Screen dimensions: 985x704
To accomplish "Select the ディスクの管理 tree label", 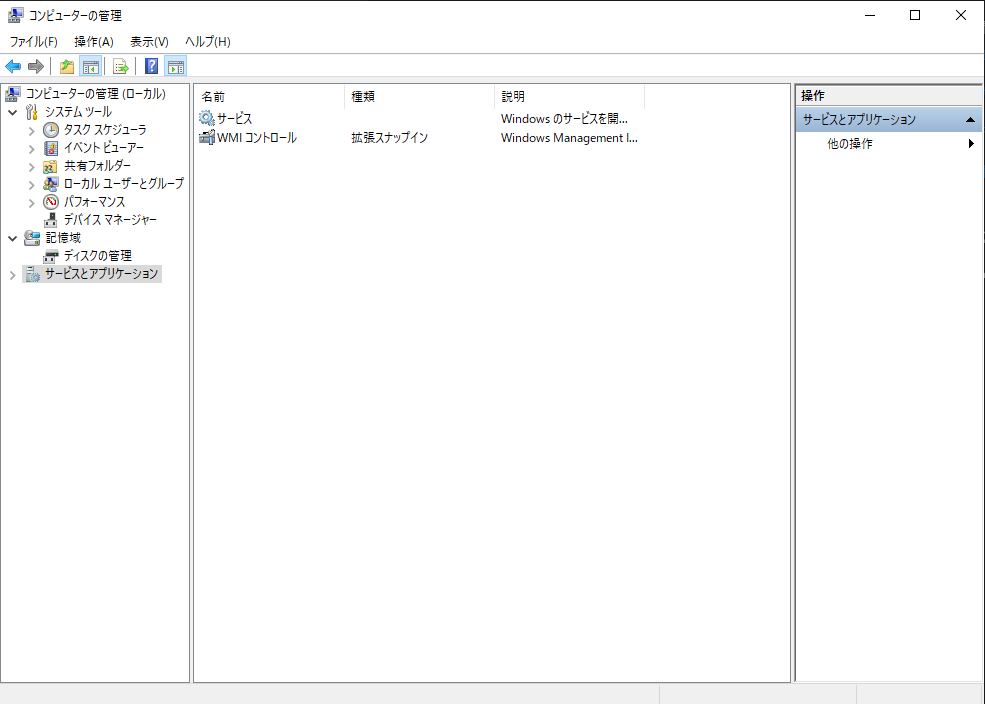I will click(97, 256).
